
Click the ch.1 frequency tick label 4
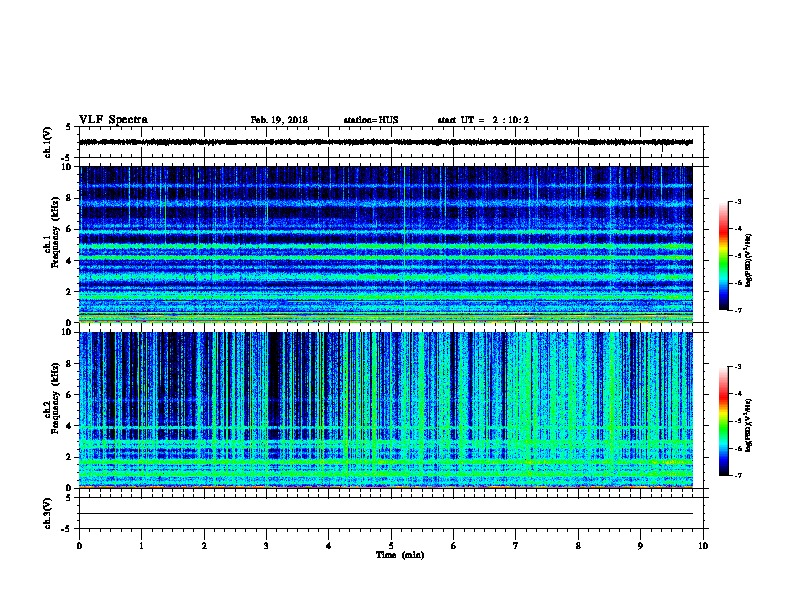(x=68, y=261)
